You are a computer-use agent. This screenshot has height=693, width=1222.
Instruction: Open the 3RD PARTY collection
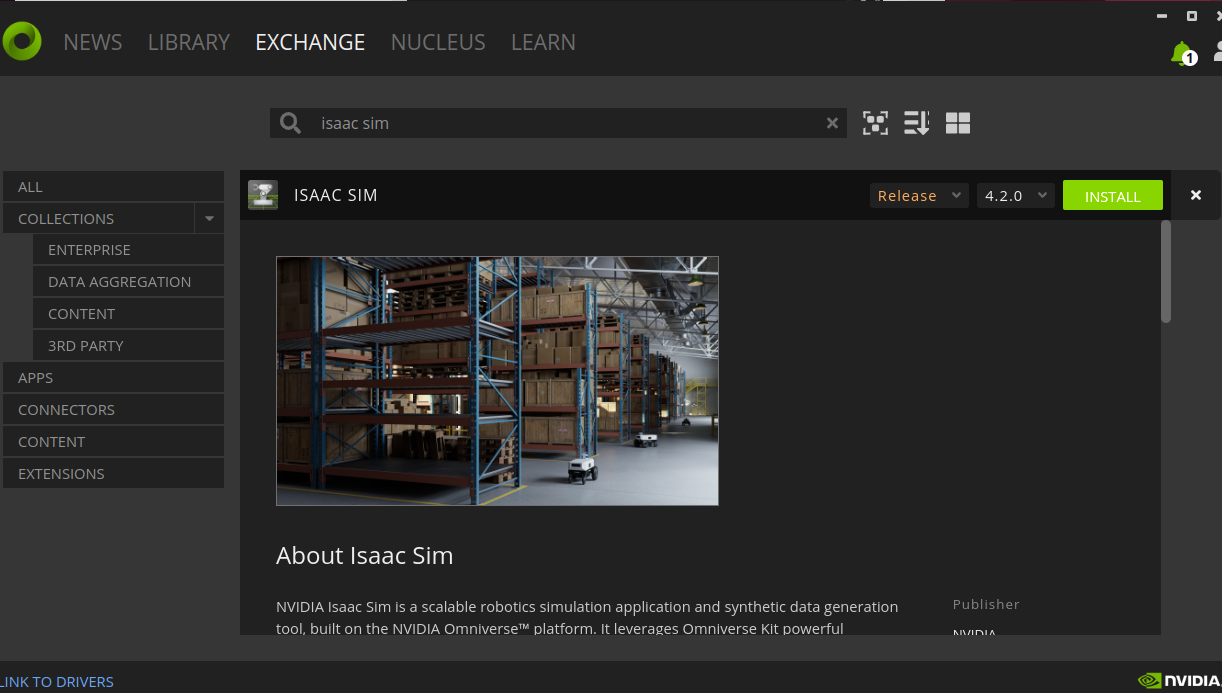pos(128,346)
